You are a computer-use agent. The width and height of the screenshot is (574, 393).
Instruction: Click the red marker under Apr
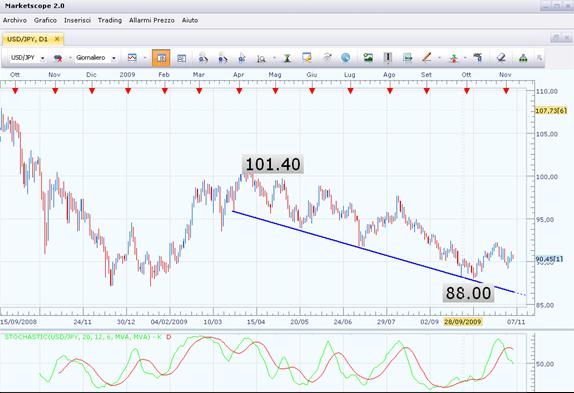tap(239, 90)
